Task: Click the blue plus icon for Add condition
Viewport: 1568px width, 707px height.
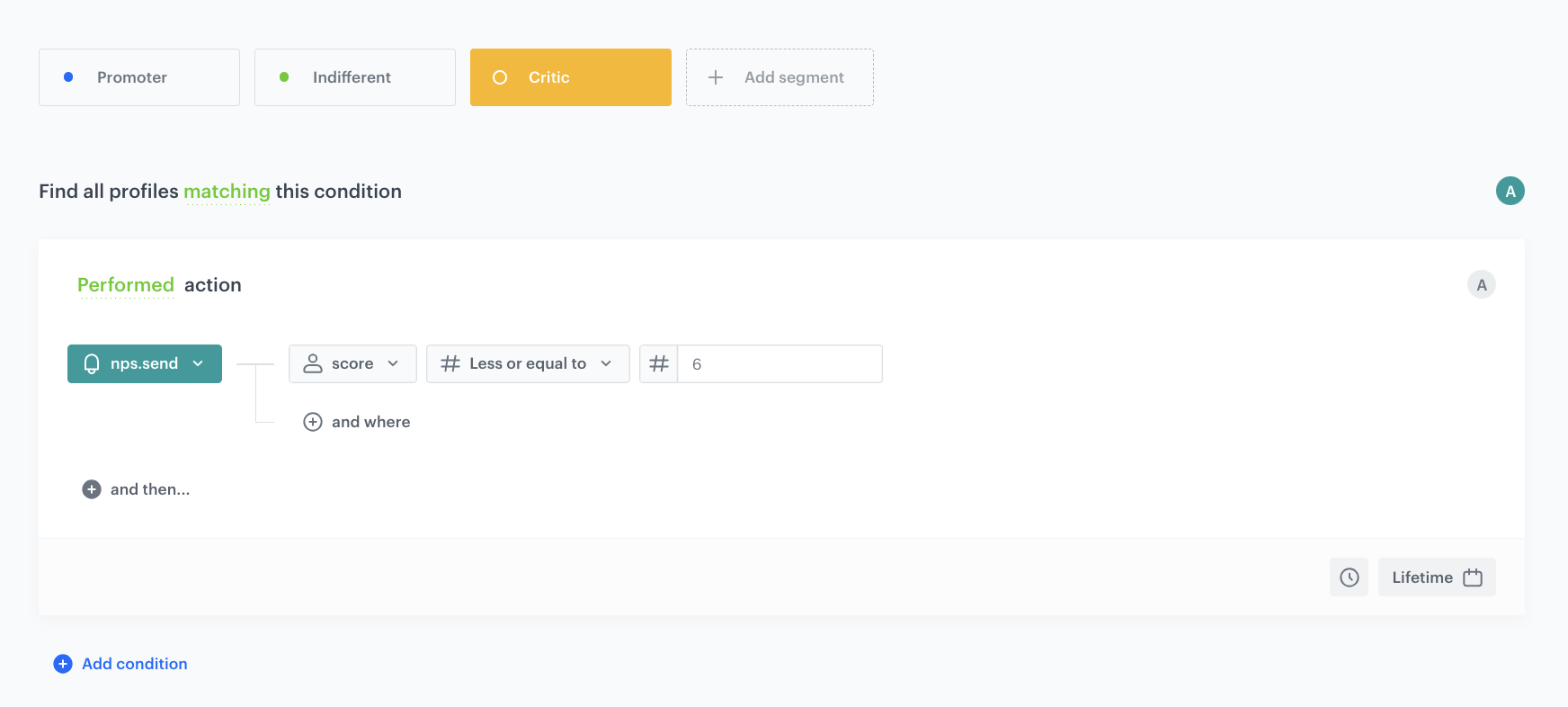Action: 63,664
